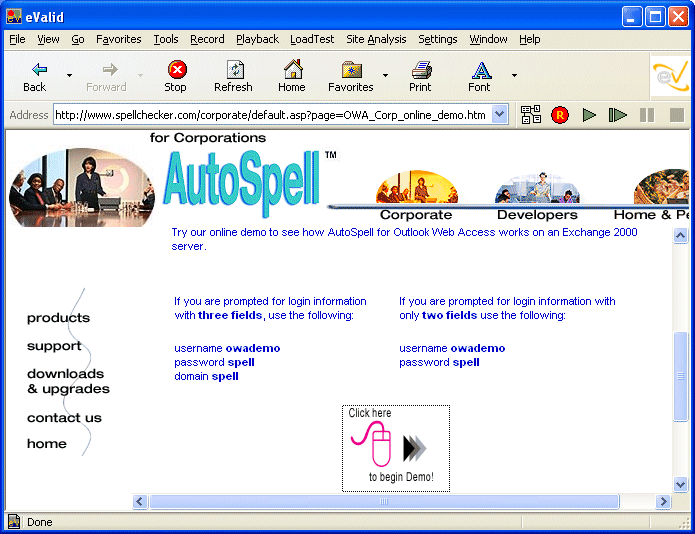Open the Settings menu
This screenshot has height=534, width=695.
click(438, 39)
